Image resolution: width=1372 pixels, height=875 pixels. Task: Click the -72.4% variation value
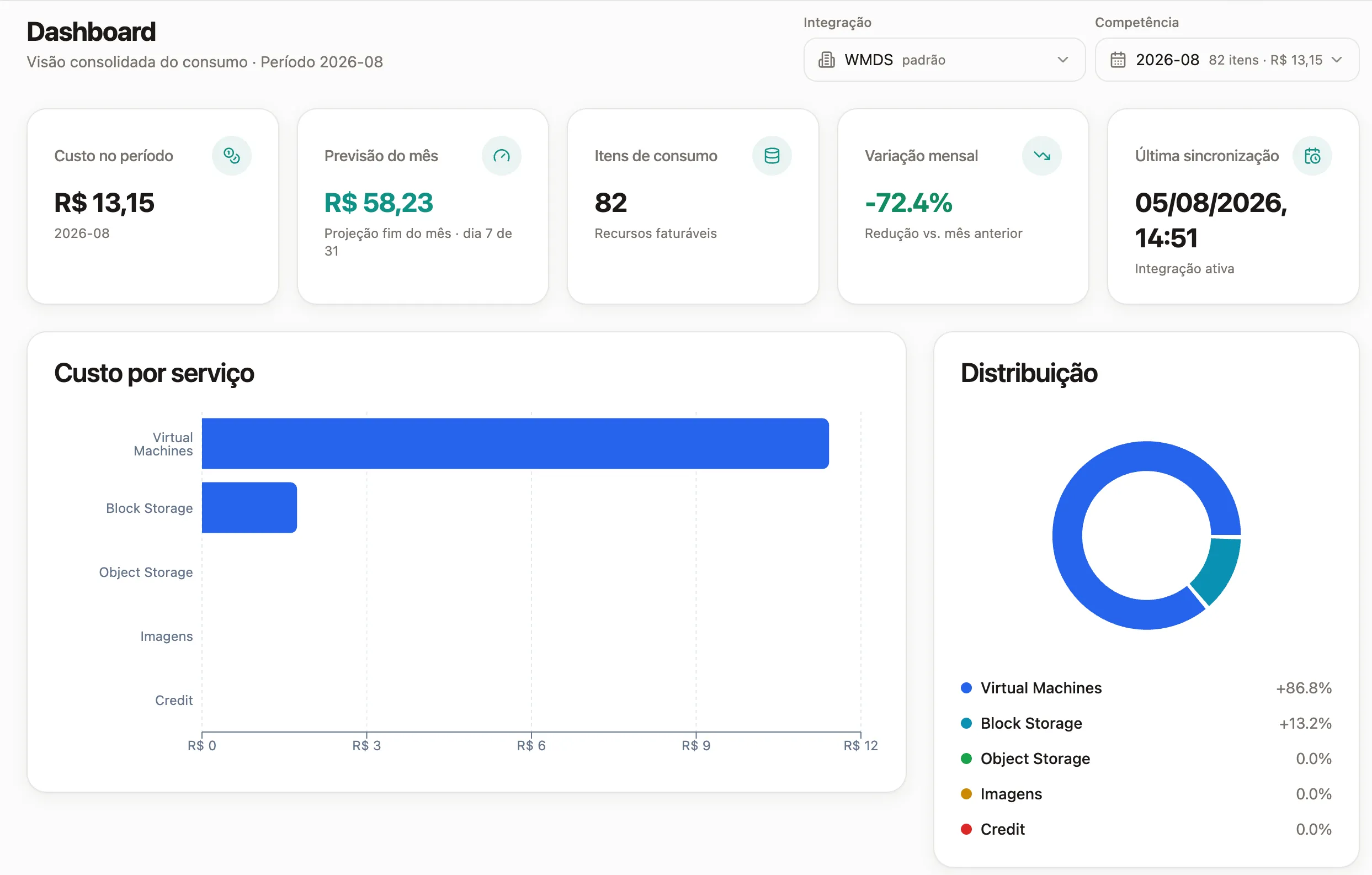(908, 203)
